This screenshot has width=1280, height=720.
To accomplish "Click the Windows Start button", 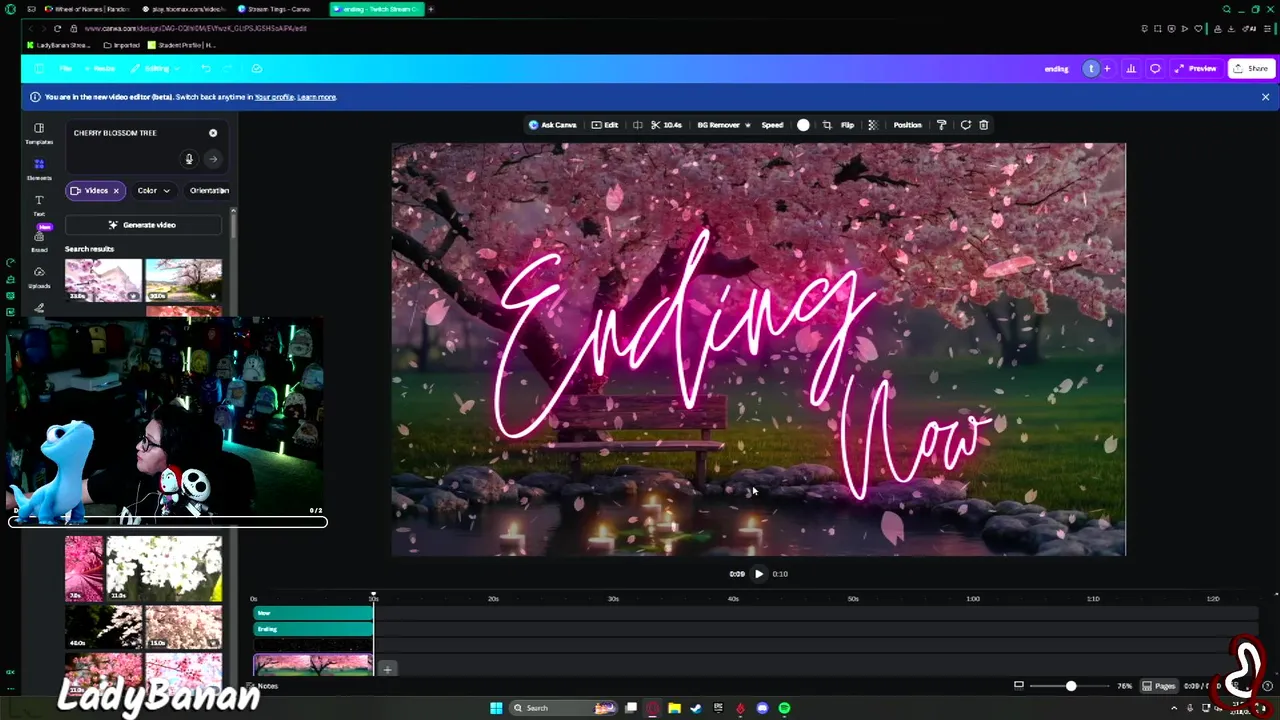I will 496,708.
